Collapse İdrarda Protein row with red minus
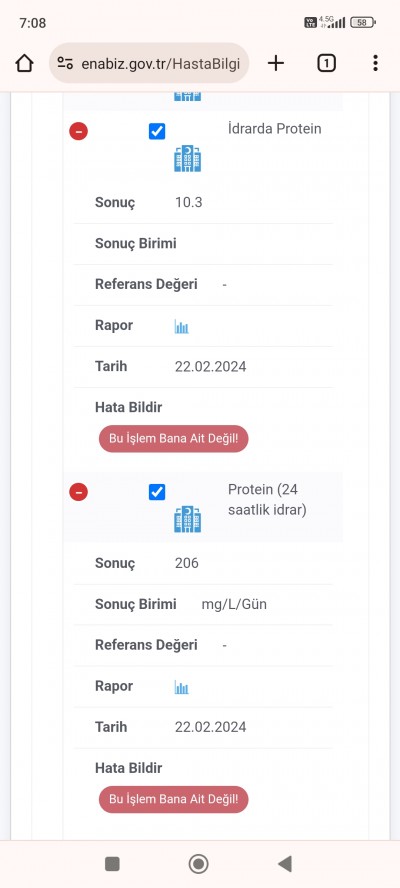Image resolution: width=400 pixels, height=888 pixels. (x=79, y=131)
